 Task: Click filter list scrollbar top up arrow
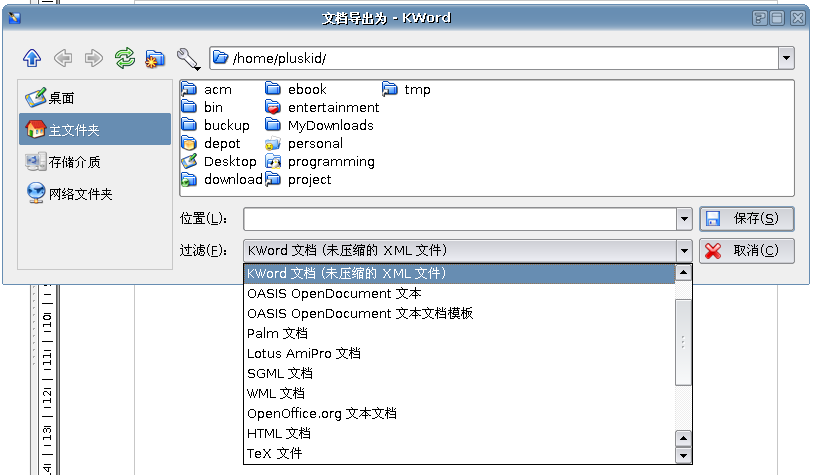coord(683,273)
